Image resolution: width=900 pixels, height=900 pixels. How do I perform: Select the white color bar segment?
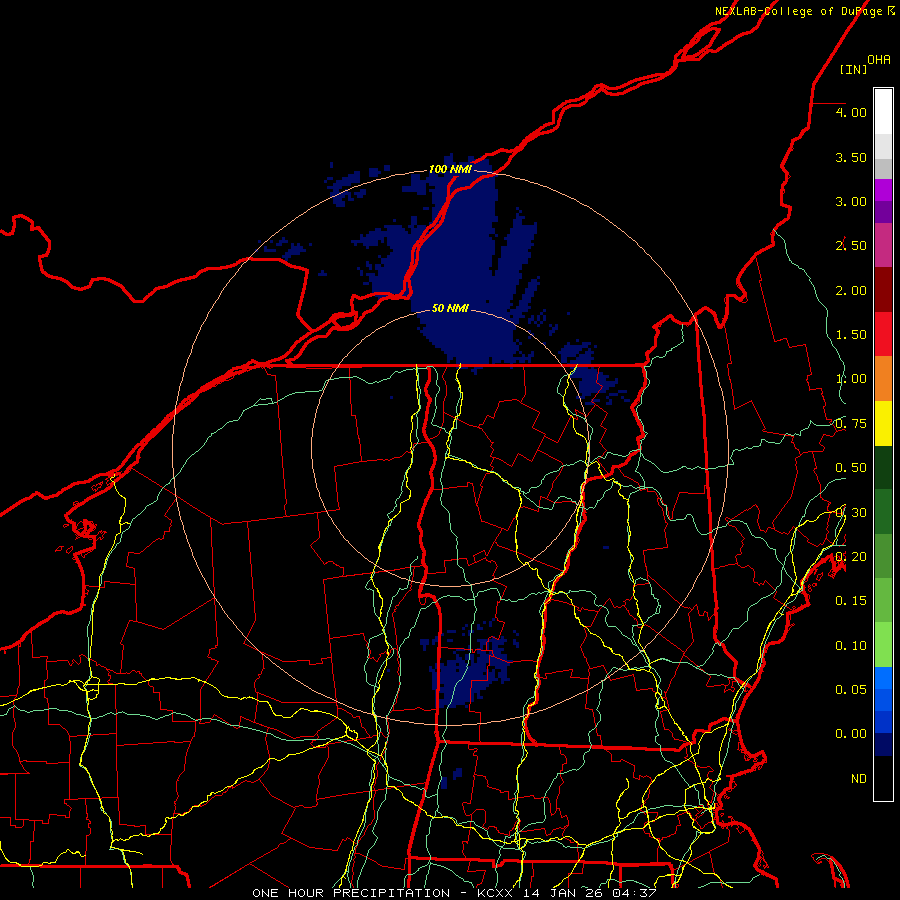883,112
